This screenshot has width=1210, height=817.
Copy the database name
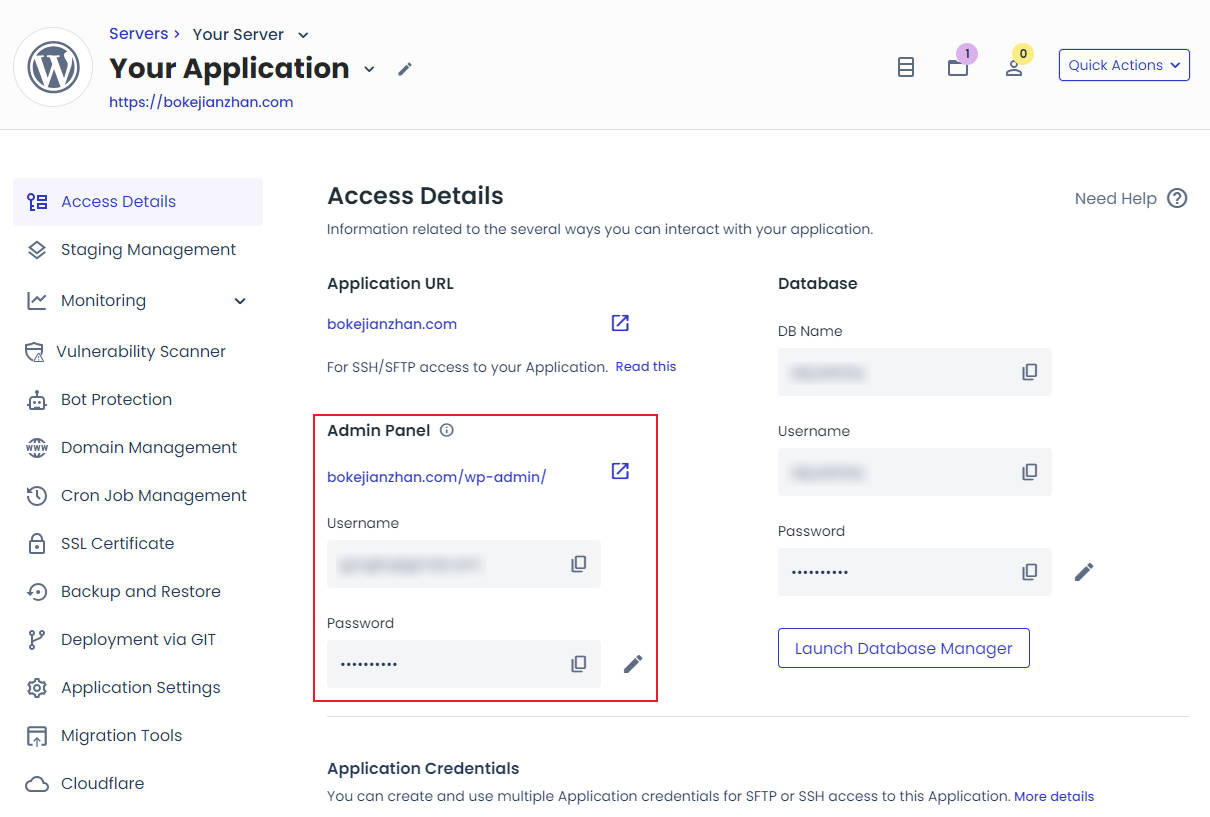[1030, 372]
